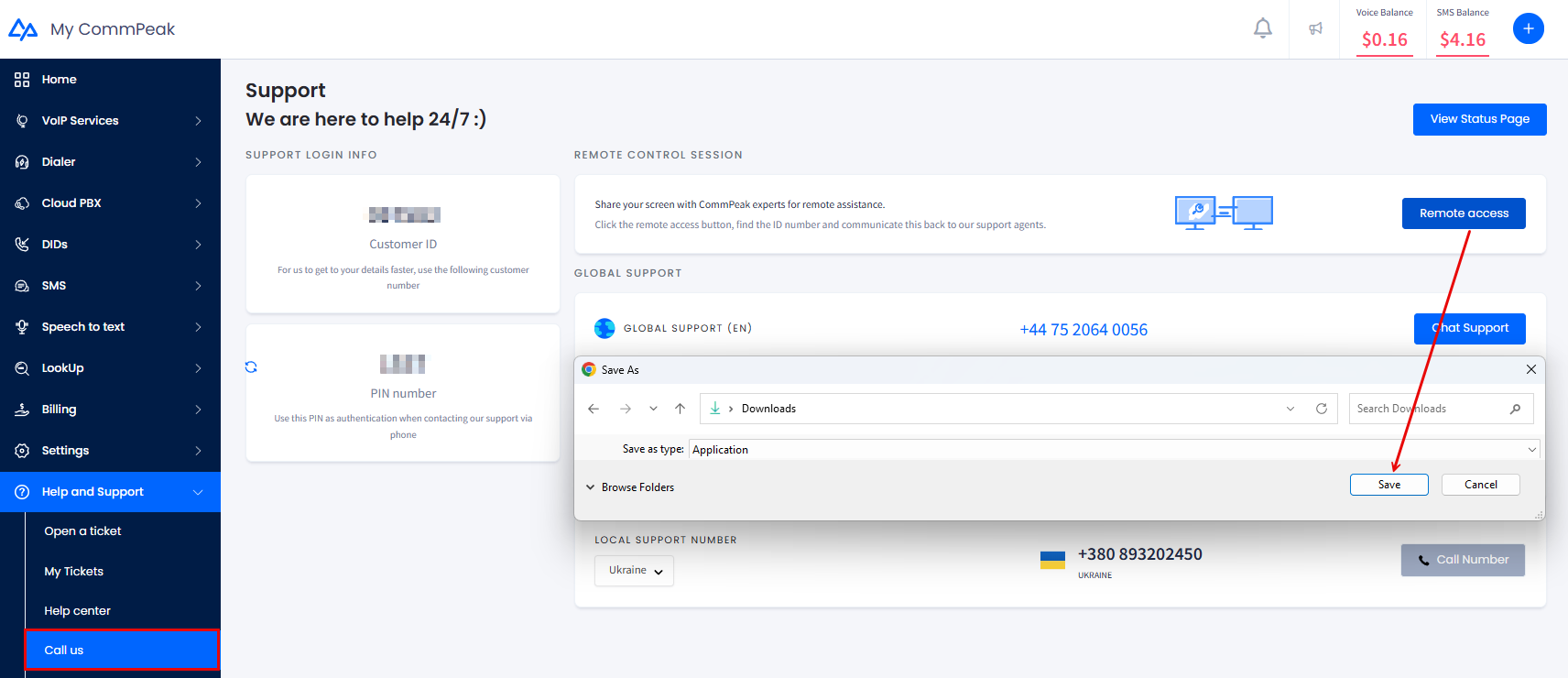Go forward in the Save As dialog
The height and width of the screenshot is (678, 1568).
point(626,409)
